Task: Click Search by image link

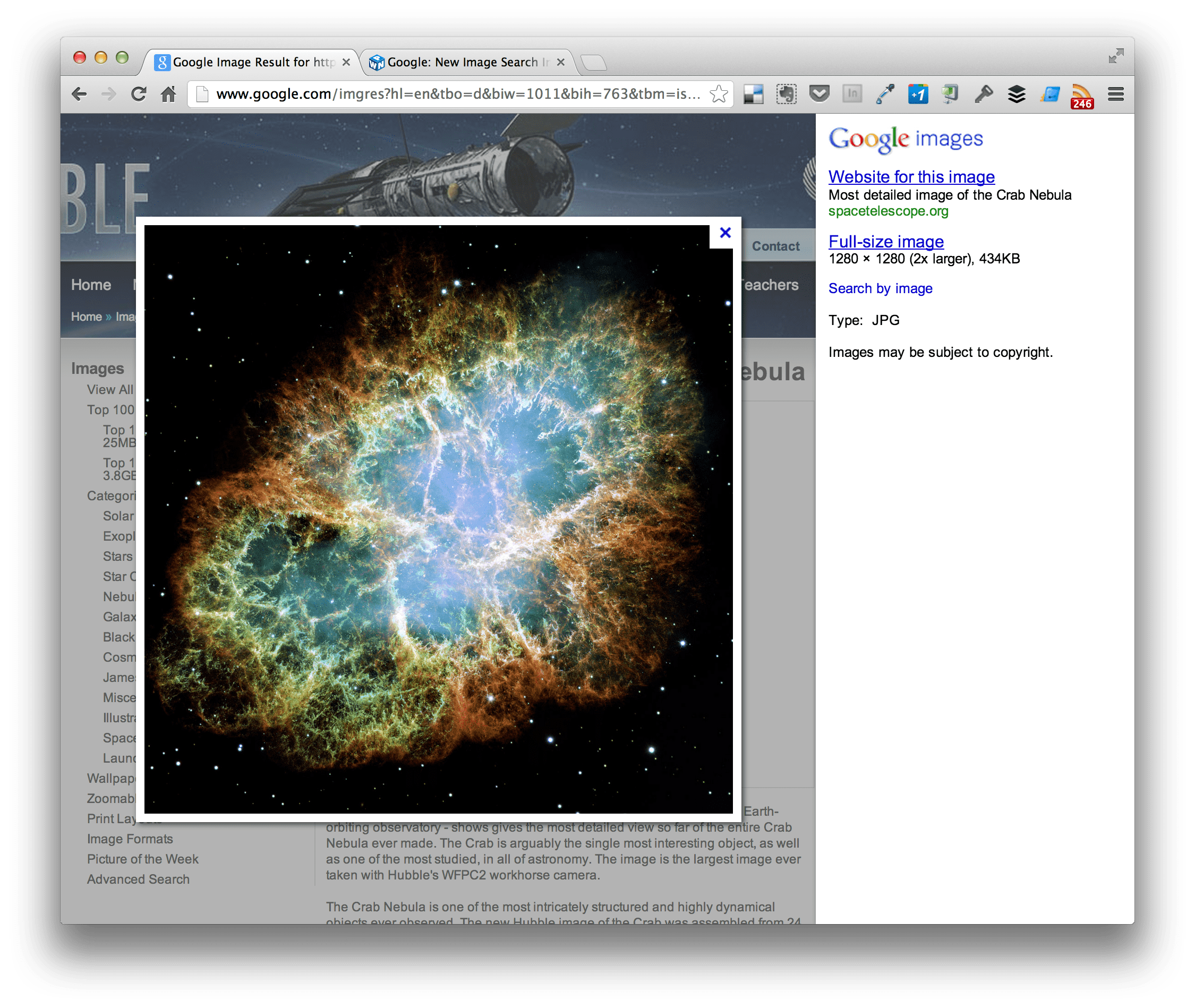Action: [880, 288]
